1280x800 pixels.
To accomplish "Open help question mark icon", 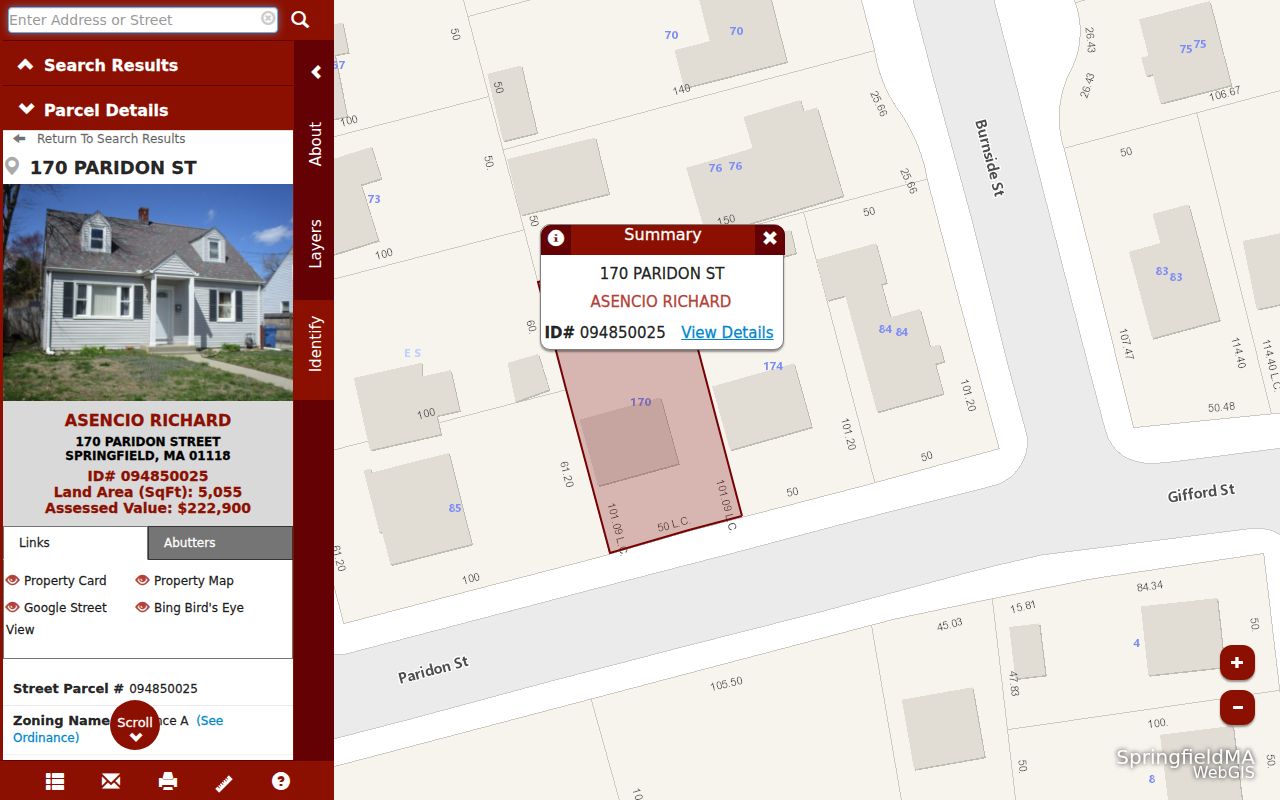I will [x=281, y=782].
